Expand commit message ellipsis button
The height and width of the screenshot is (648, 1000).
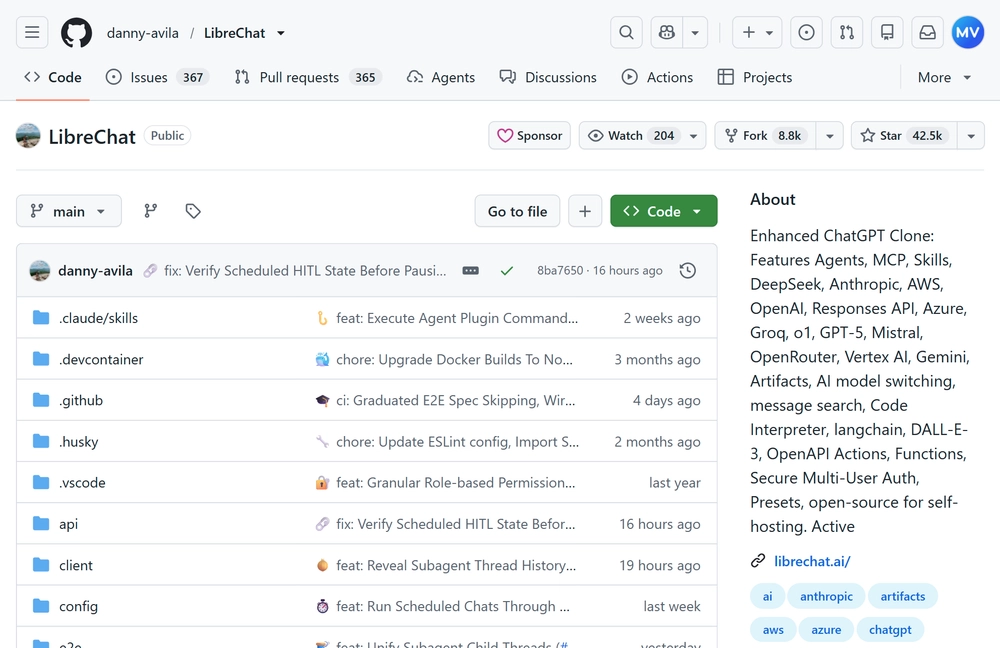(471, 270)
